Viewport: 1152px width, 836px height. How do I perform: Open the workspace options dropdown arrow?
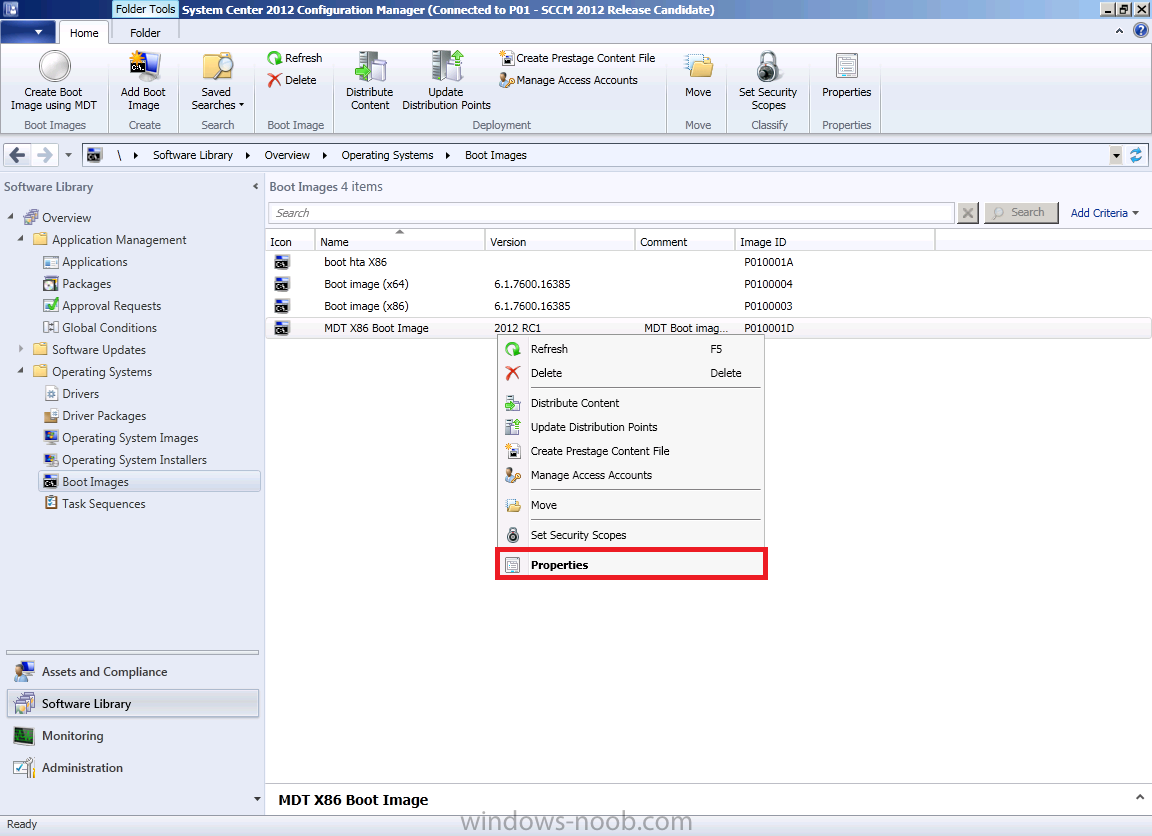256,799
